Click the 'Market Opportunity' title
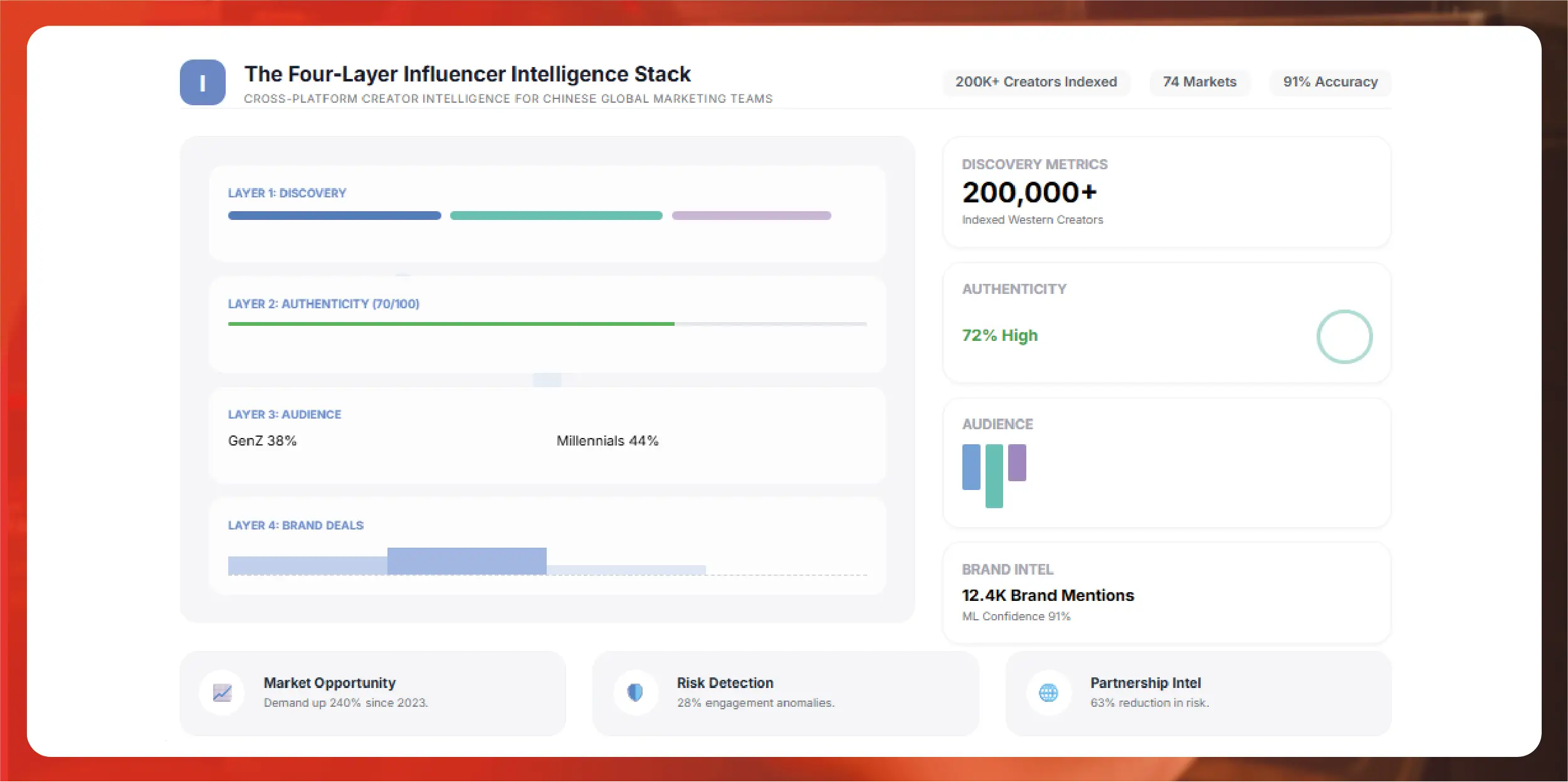Image resolution: width=1568 pixels, height=782 pixels. coord(330,683)
